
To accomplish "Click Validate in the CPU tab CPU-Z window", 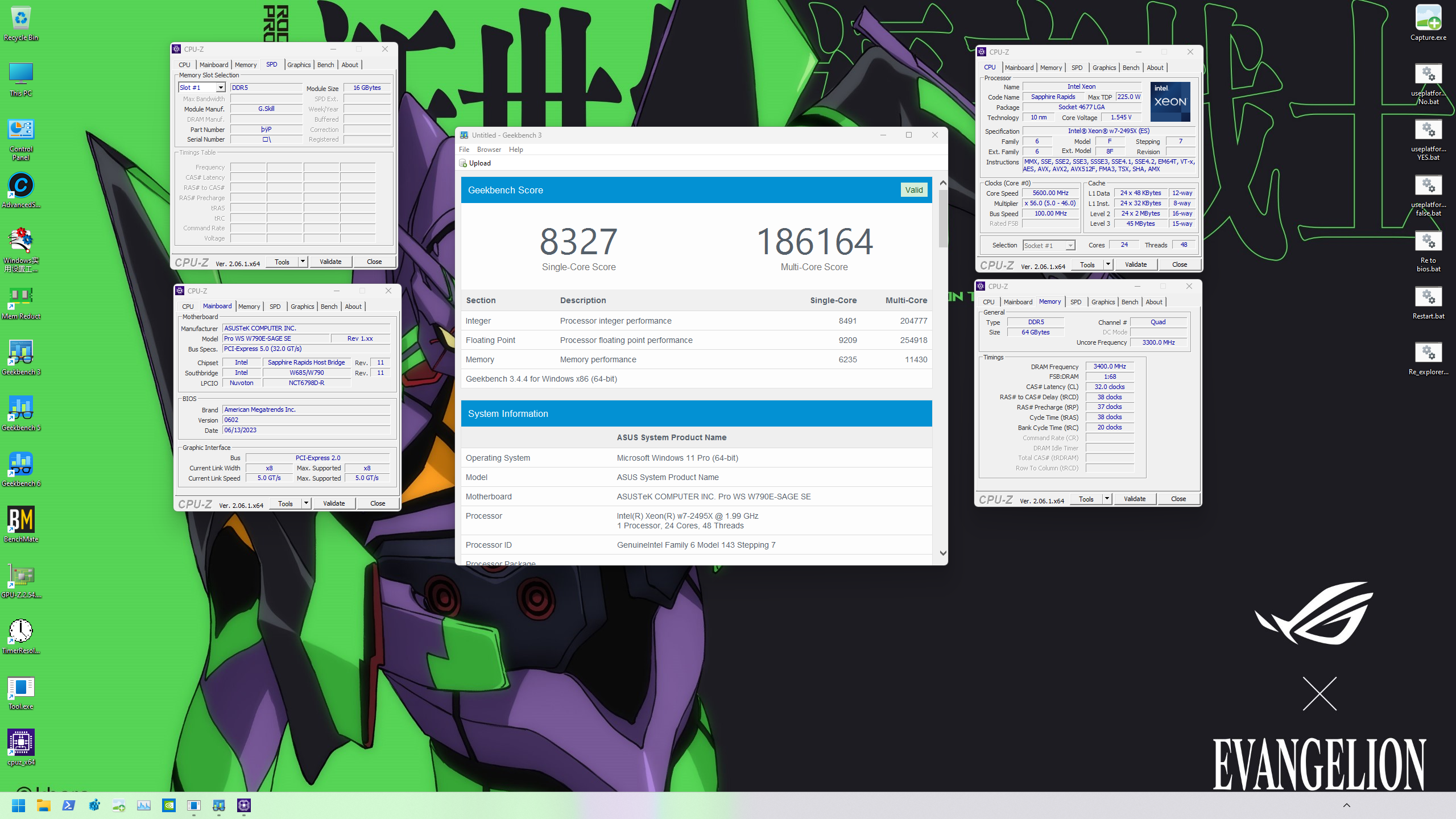I will coord(1136,264).
